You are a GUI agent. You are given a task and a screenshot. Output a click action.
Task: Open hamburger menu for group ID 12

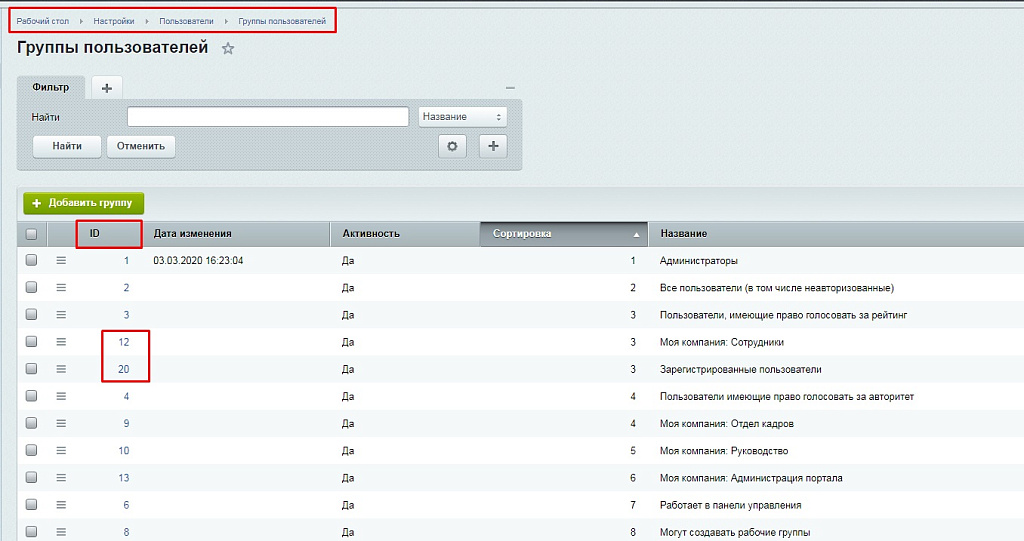tap(61, 342)
